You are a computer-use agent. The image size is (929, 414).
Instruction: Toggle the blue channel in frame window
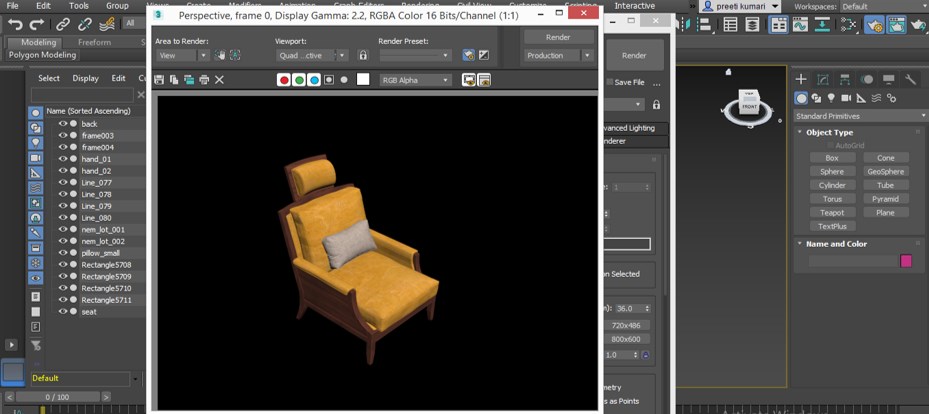(314, 79)
